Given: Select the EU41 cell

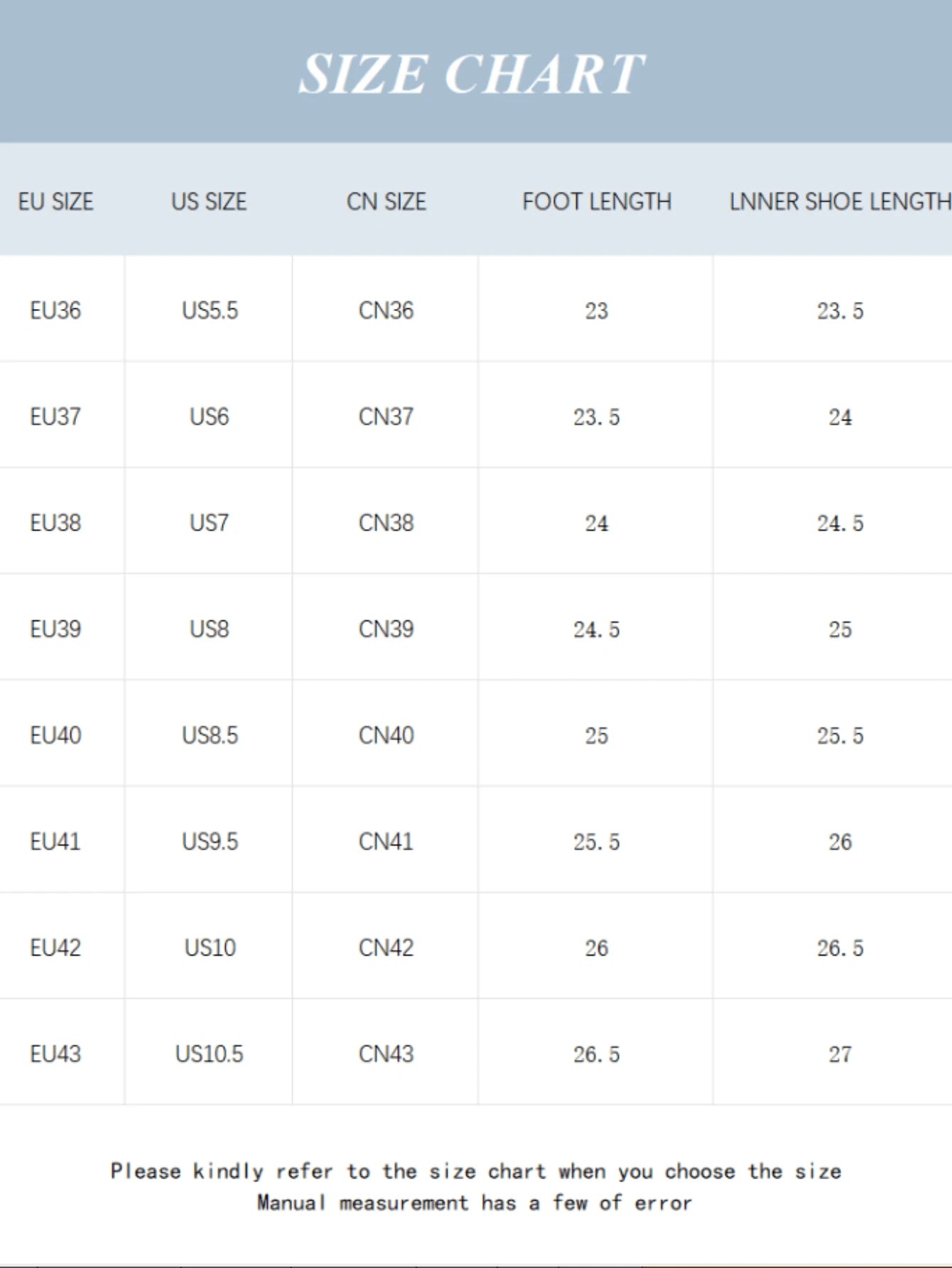Looking at the screenshot, I should [55, 841].
